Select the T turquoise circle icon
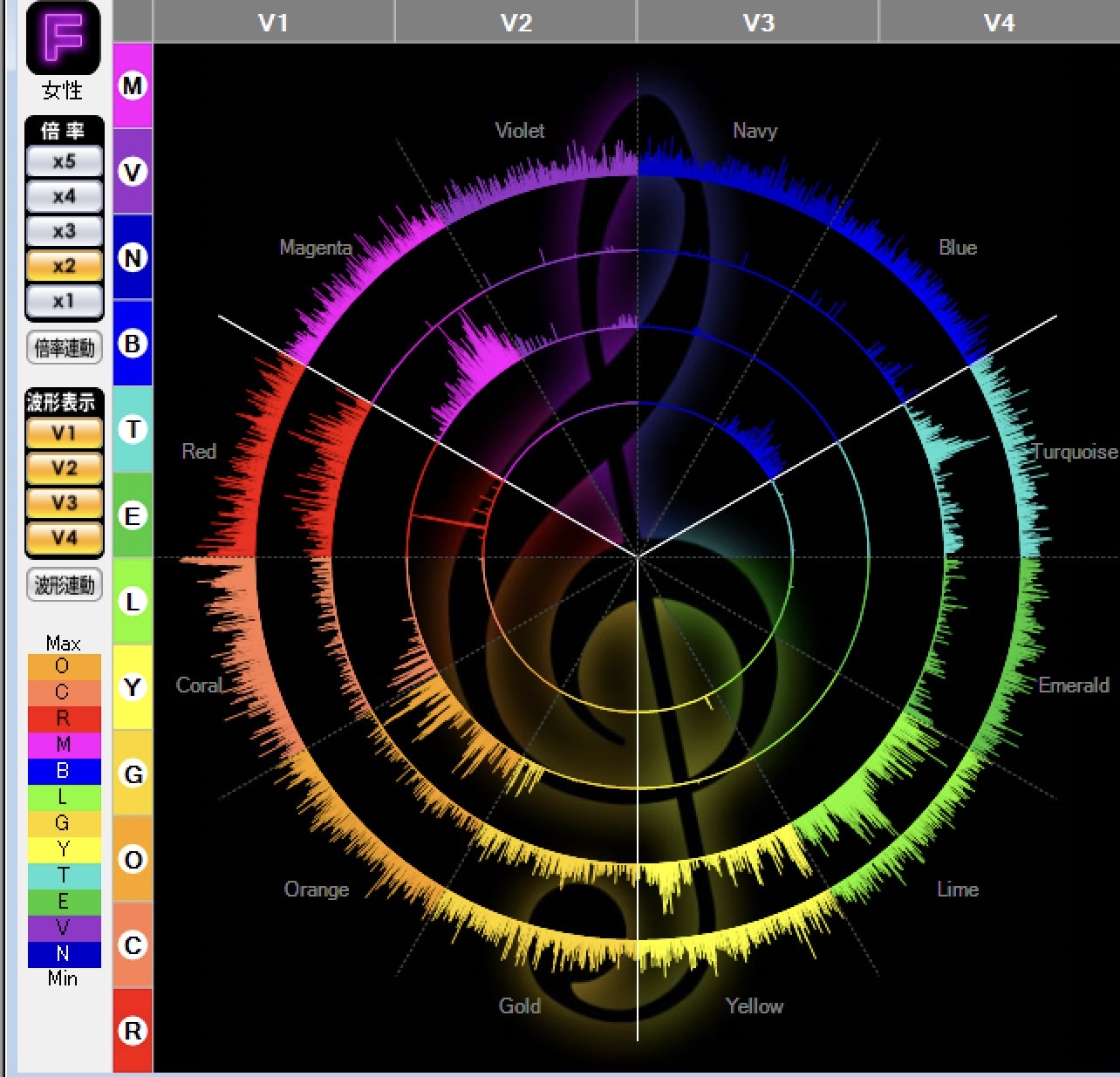1120x1077 pixels. point(133,429)
